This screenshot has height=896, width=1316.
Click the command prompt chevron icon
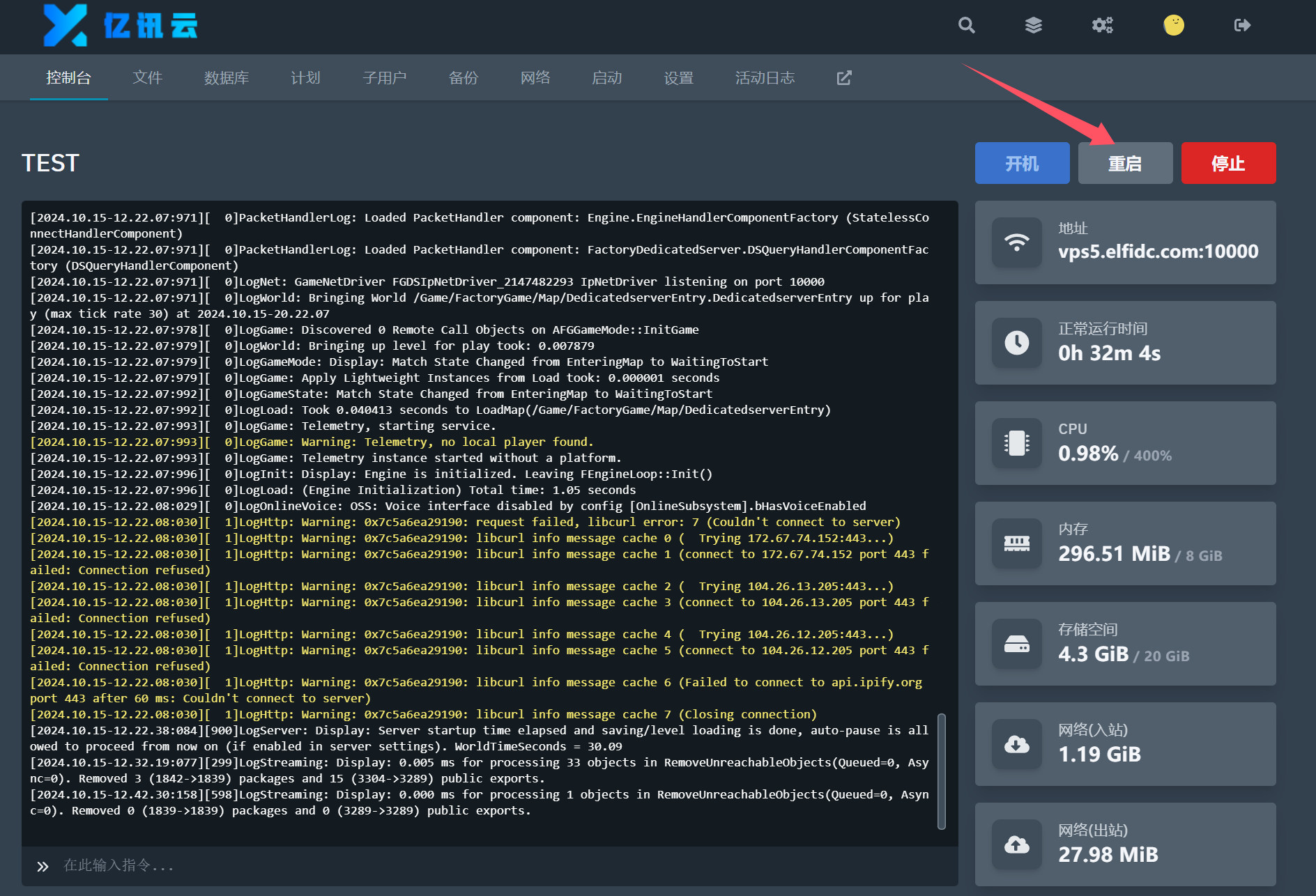coord(43,866)
